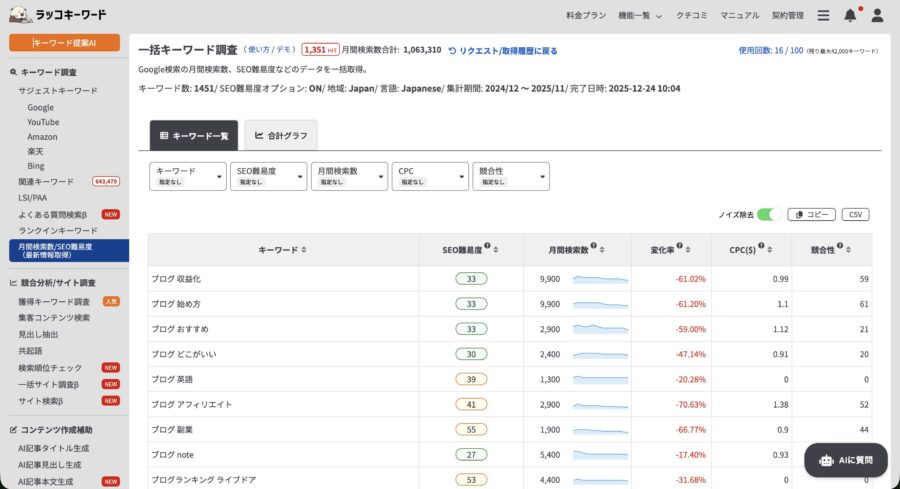Open LSI/PAA in the sidebar
The width and height of the screenshot is (900, 489).
(32, 197)
